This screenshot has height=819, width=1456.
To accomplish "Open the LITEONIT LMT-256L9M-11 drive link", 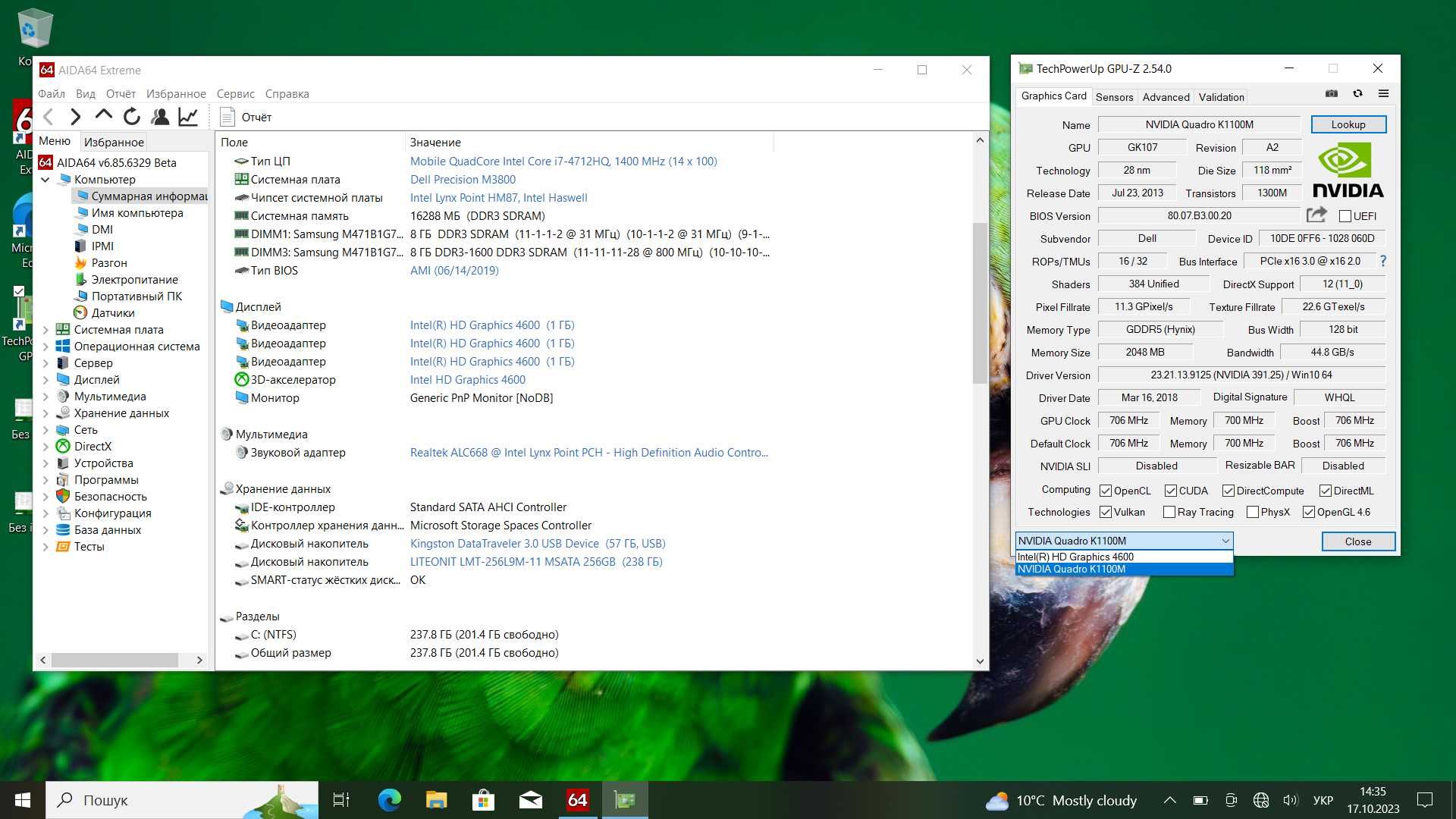I will coord(536,562).
